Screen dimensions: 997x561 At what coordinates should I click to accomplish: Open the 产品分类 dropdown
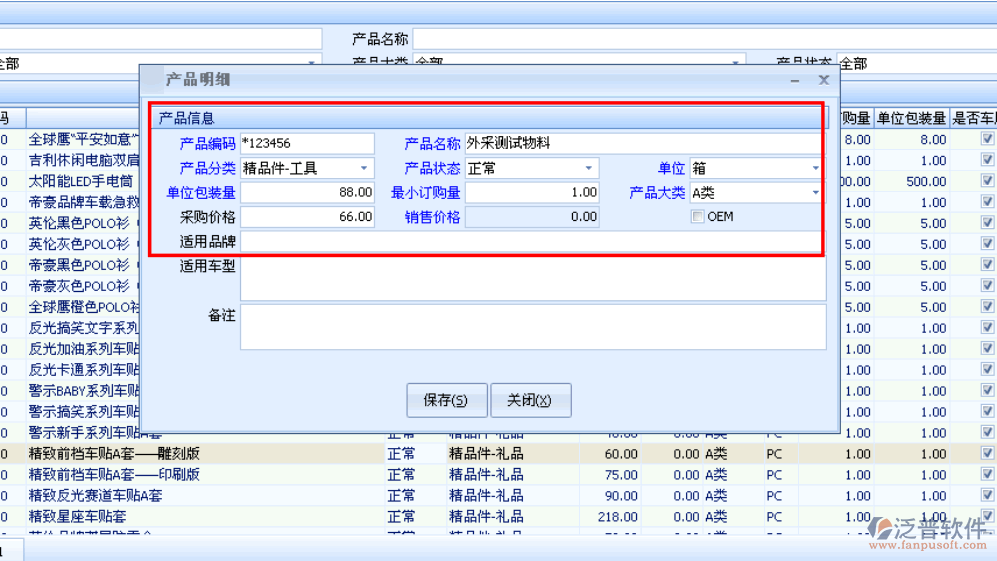363,169
